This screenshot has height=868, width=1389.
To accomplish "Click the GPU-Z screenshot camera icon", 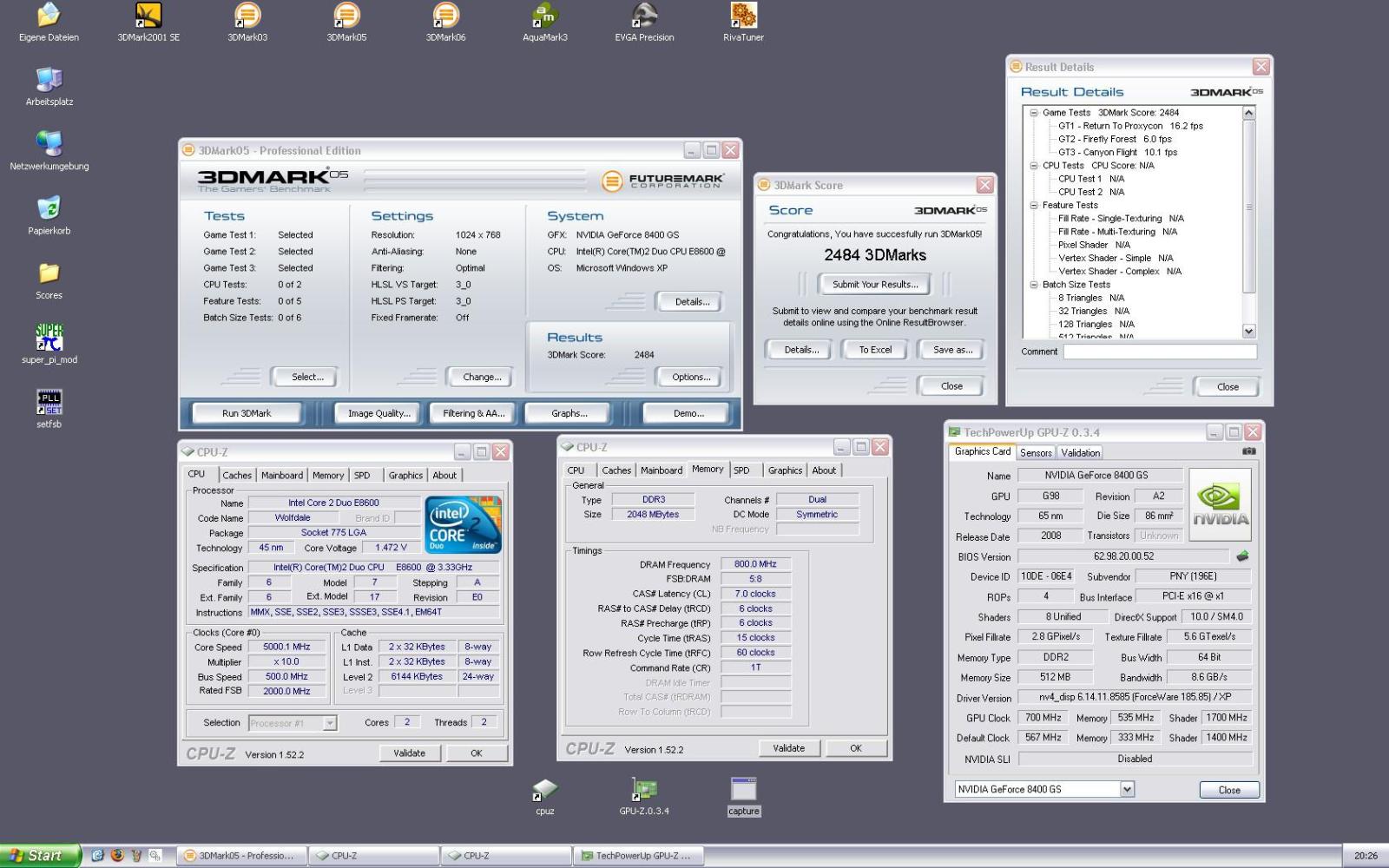I will (x=1248, y=451).
